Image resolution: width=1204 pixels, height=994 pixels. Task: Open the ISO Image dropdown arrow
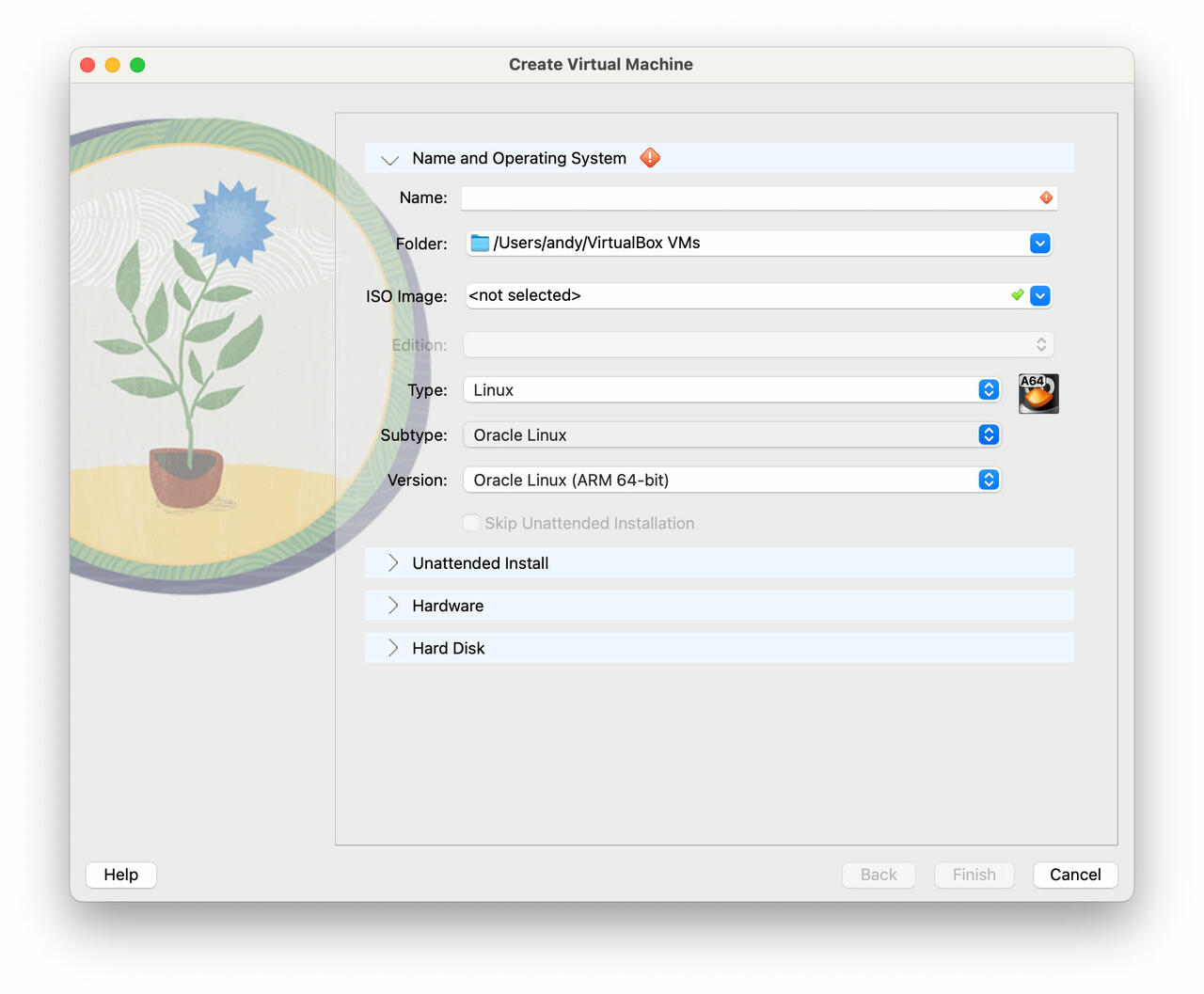tap(1039, 295)
